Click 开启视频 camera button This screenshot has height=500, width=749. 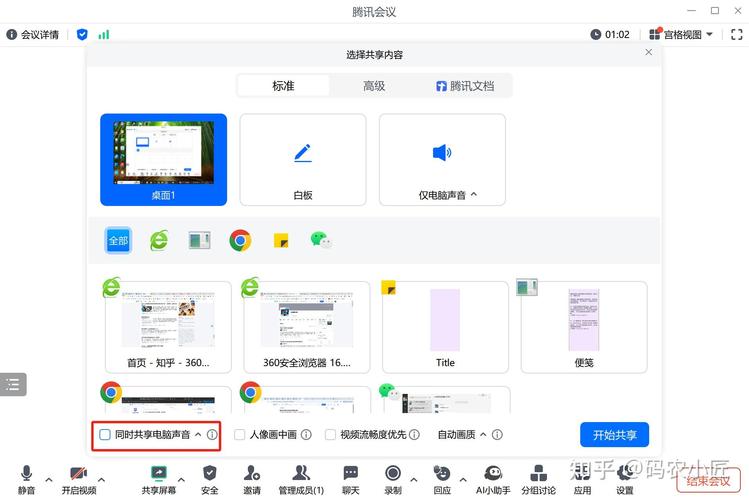pos(79,479)
